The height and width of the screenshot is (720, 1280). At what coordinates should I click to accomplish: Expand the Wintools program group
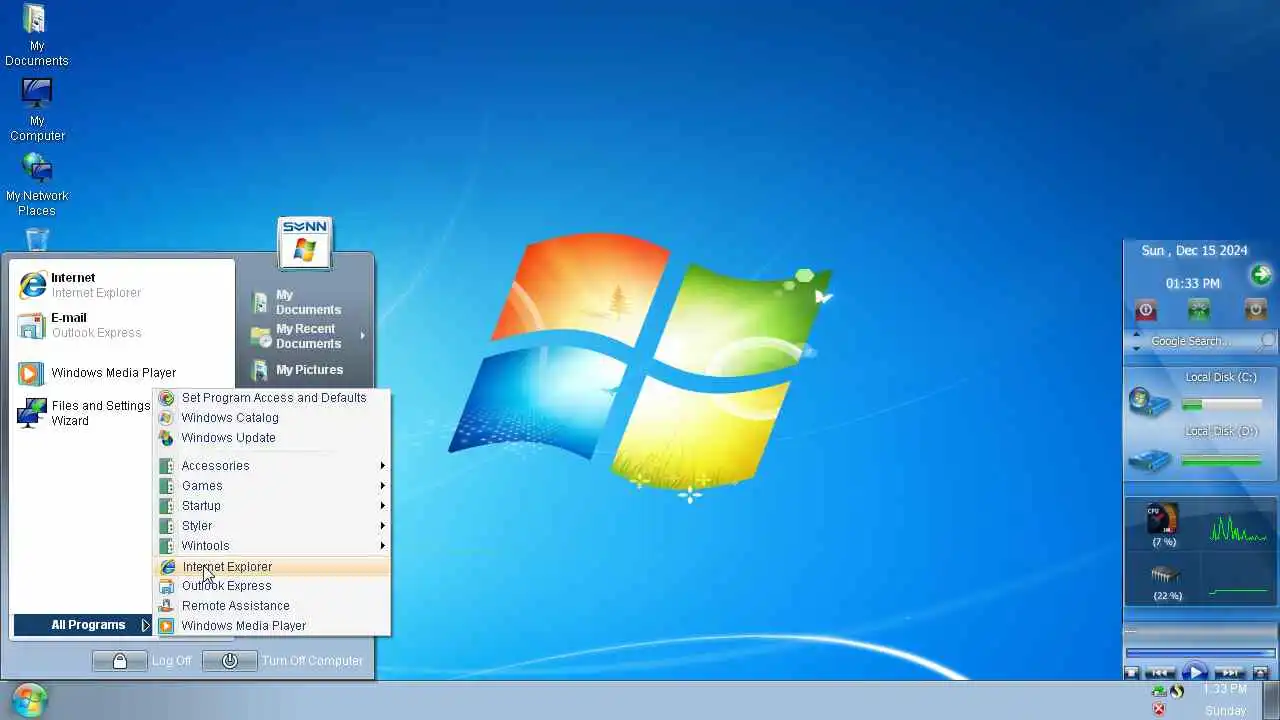pos(272,546)
